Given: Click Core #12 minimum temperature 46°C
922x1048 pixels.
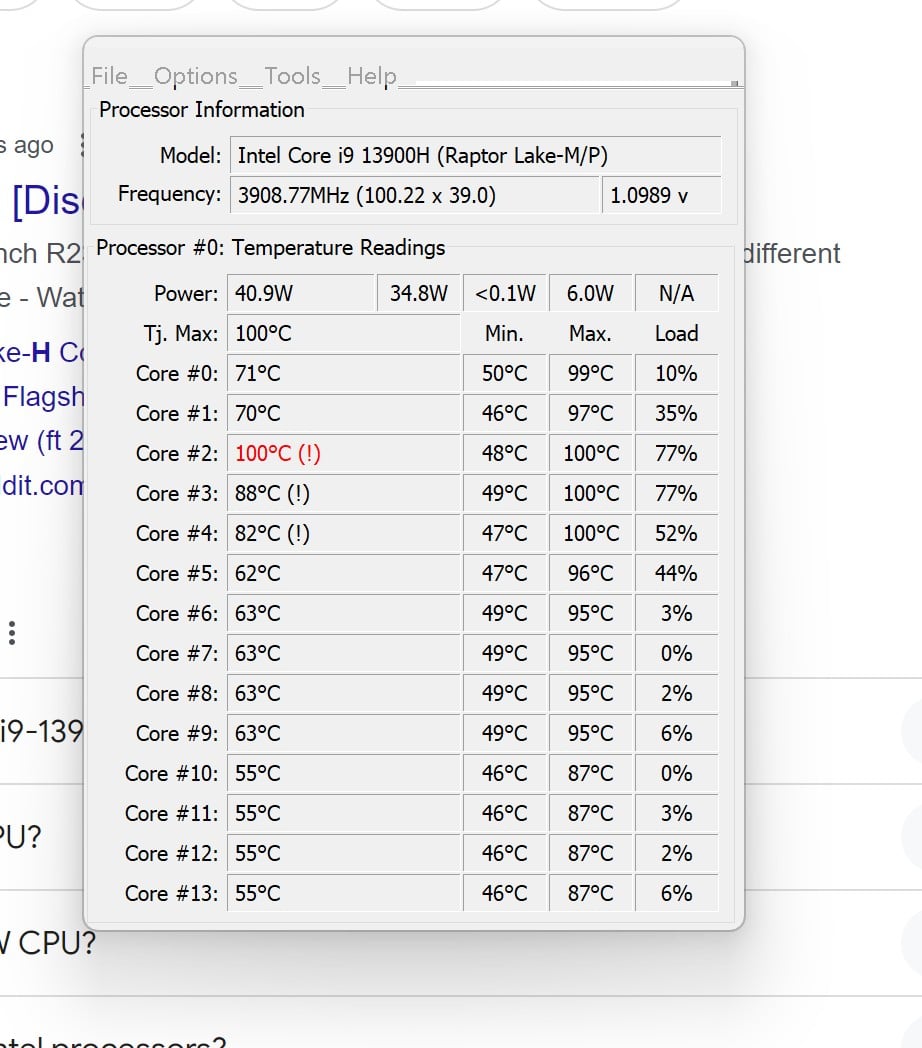Looking at the screenshot, I should (505, 854).
